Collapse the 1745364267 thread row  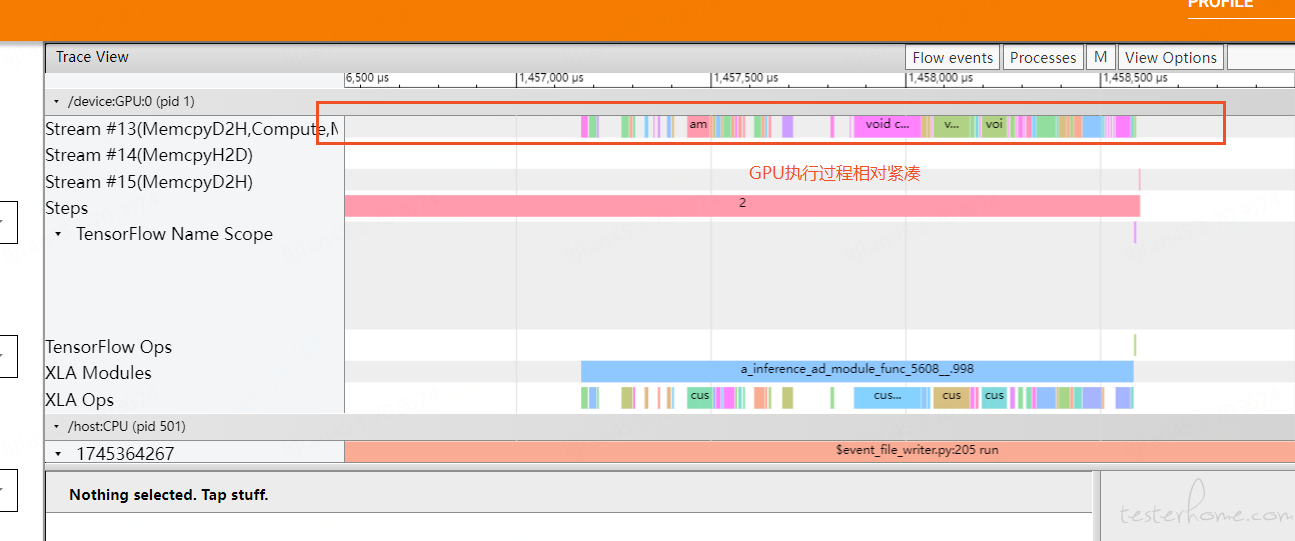point(58,453)
